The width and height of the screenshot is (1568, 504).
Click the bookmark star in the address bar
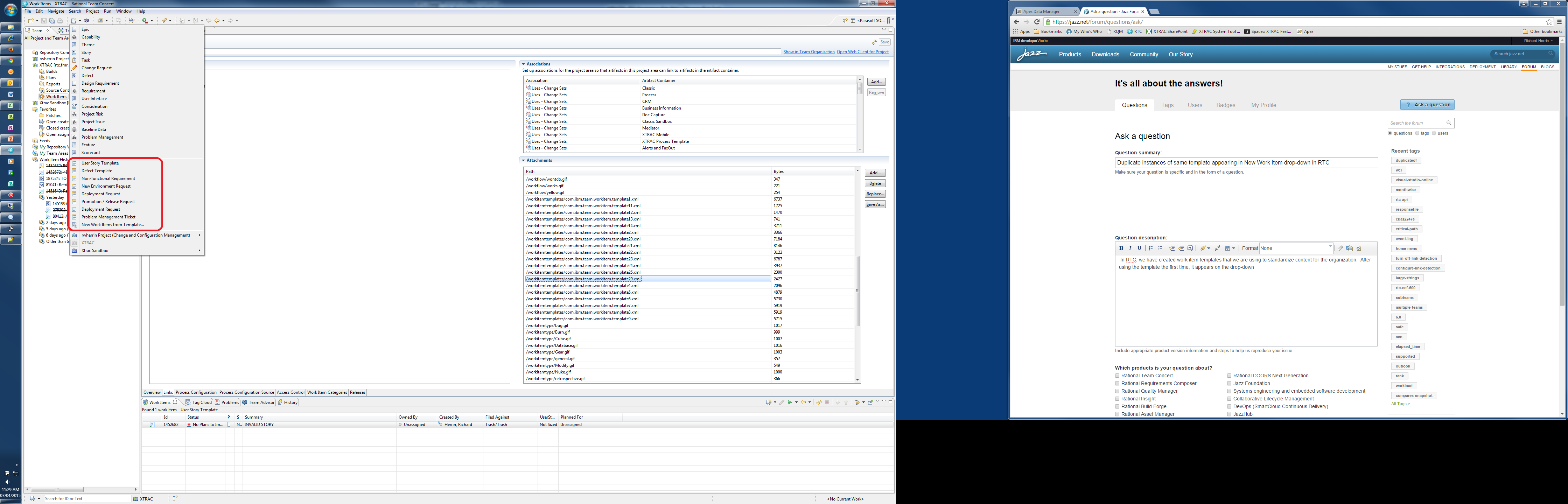pos(1549,22)
